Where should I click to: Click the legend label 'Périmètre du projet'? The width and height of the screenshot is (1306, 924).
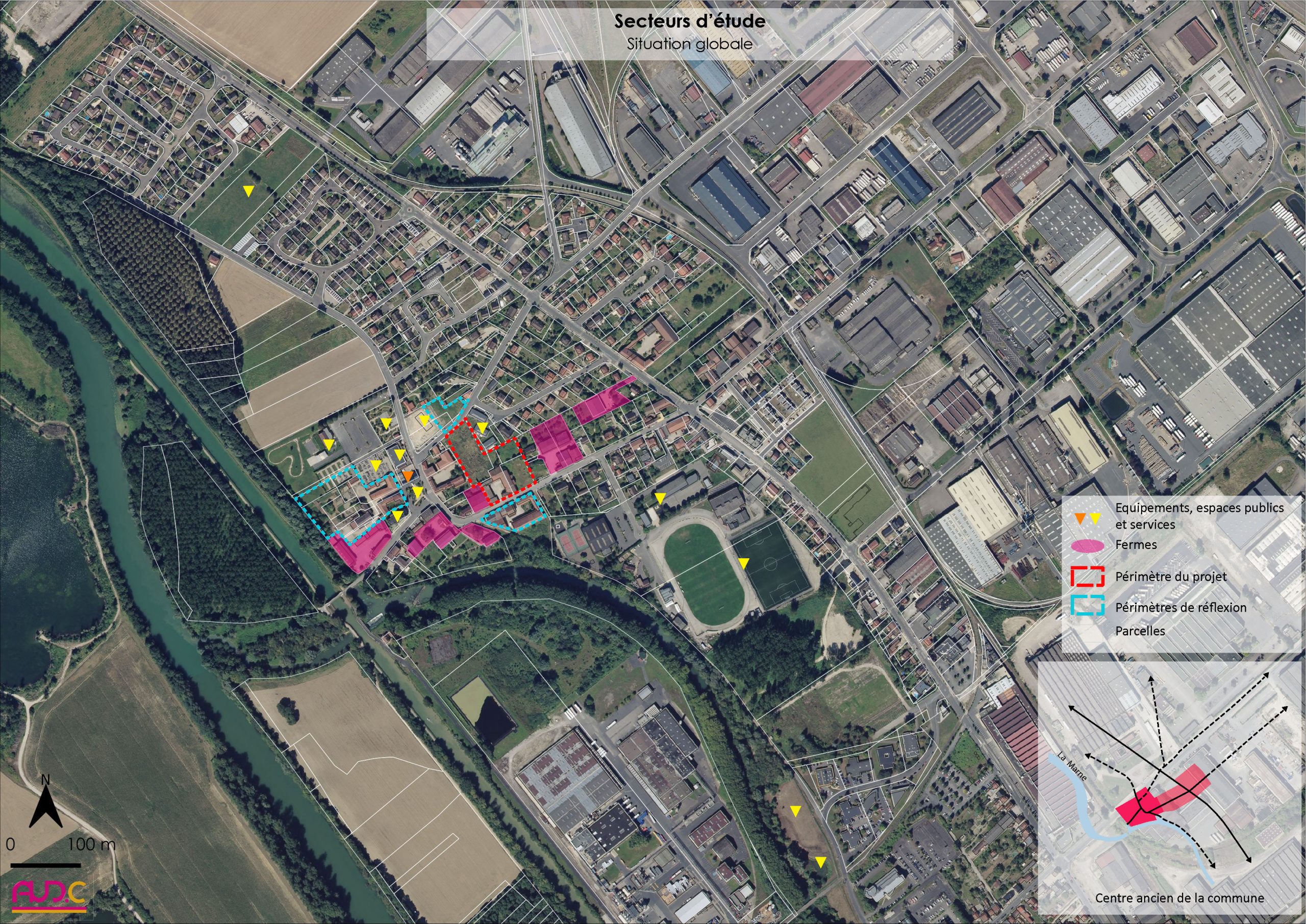click(x=1171, y=577)
